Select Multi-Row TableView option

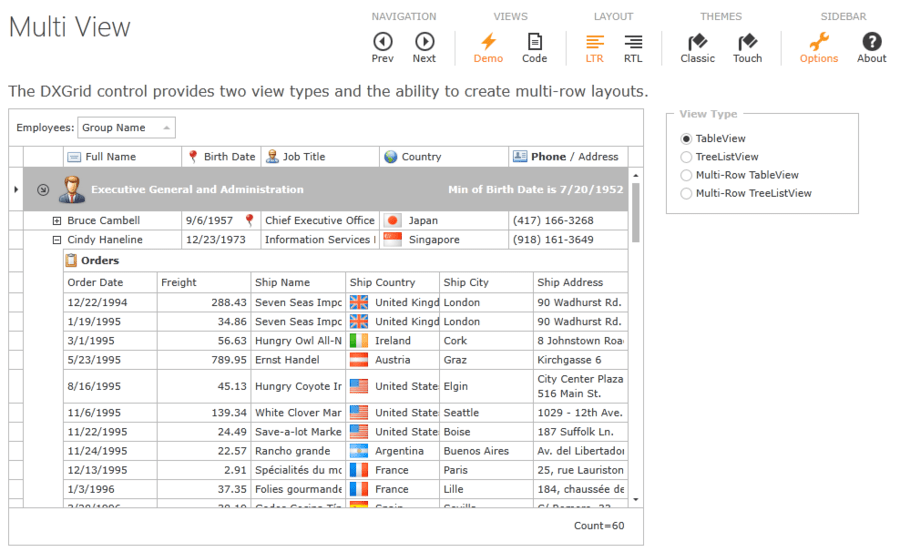click(x=686, y=175)
